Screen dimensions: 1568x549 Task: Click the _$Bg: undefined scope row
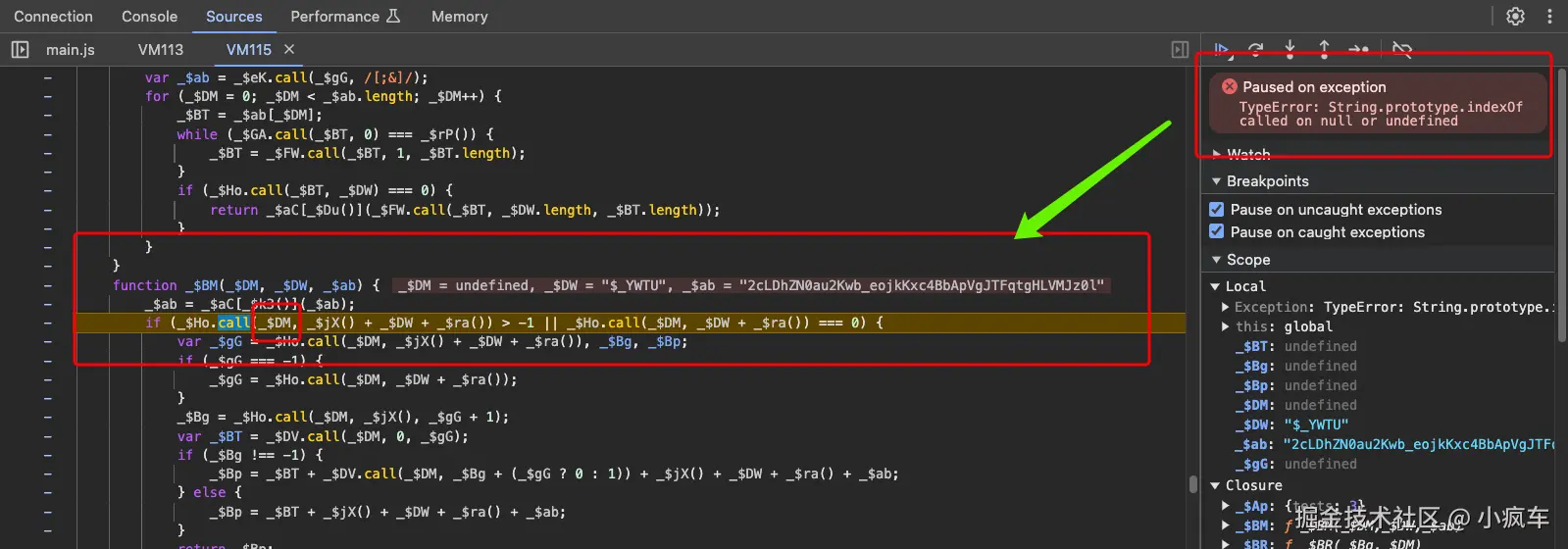click(x=1296, y=366)
